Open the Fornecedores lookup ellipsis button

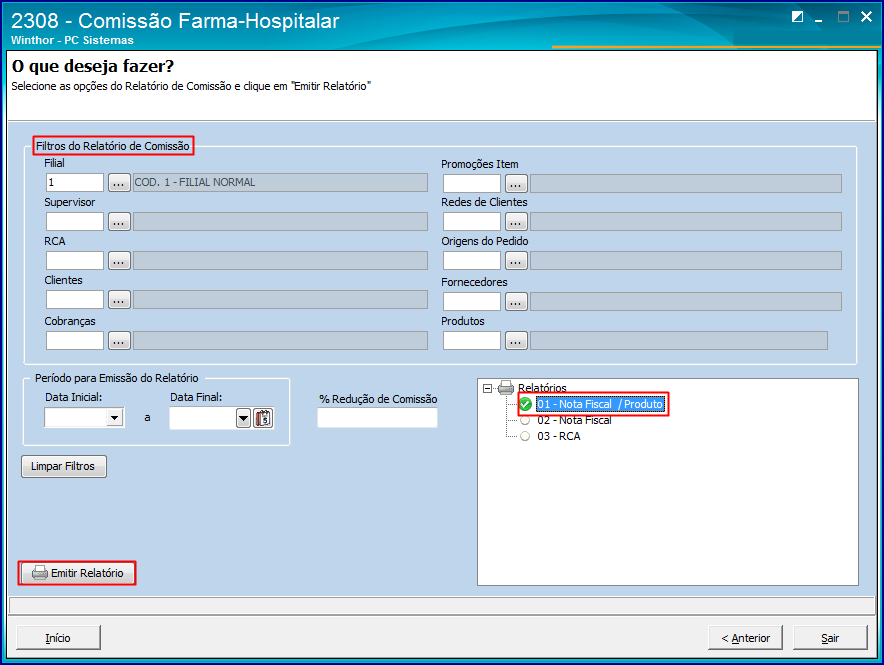516,302
